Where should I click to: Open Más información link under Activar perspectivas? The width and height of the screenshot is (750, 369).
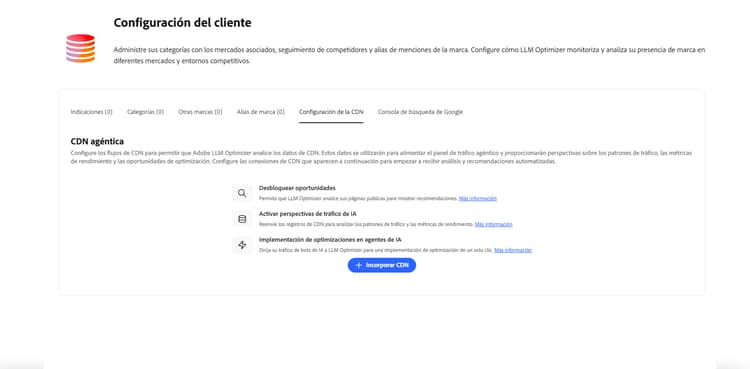[x=494, y=224]
